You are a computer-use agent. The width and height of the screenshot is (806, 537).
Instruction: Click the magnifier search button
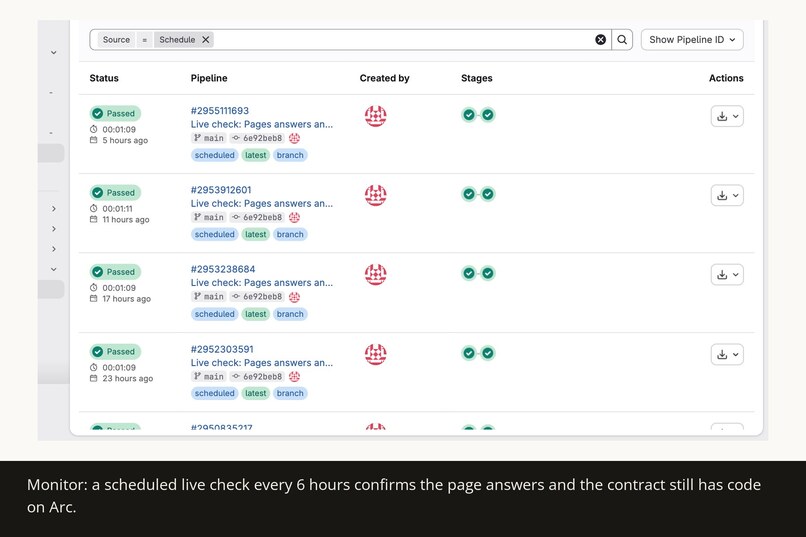622,40
